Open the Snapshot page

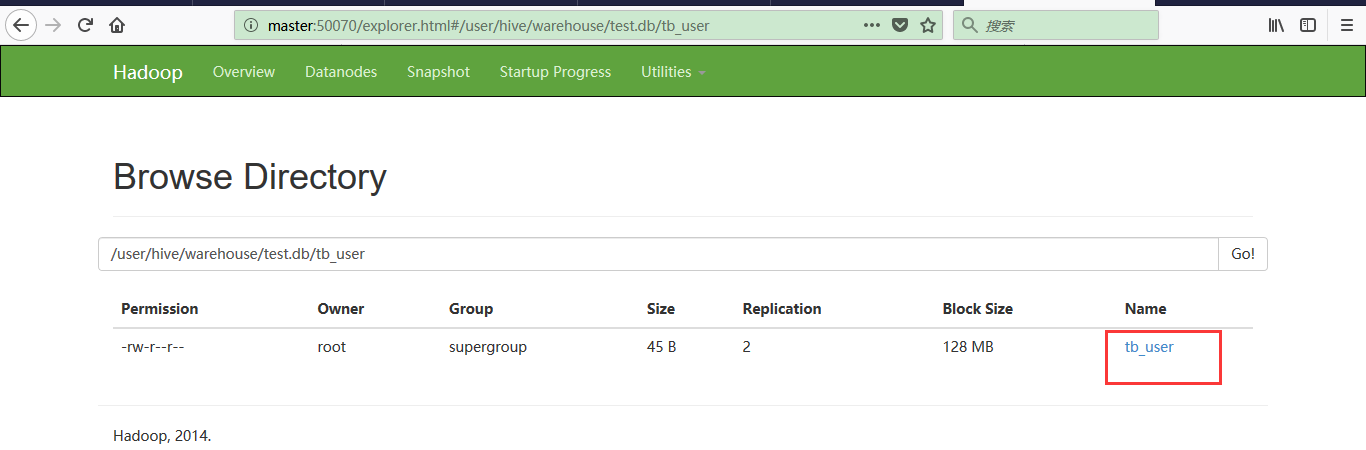[x=438, y=72]
